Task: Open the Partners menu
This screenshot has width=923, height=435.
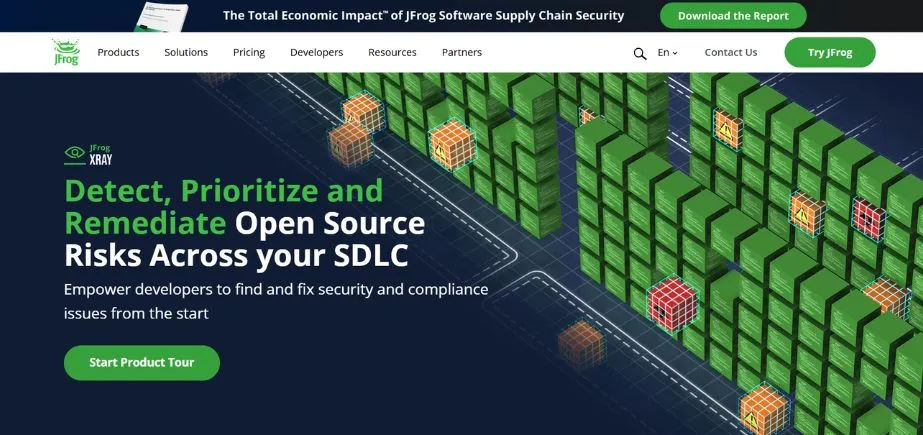Action: pos(462,52)
